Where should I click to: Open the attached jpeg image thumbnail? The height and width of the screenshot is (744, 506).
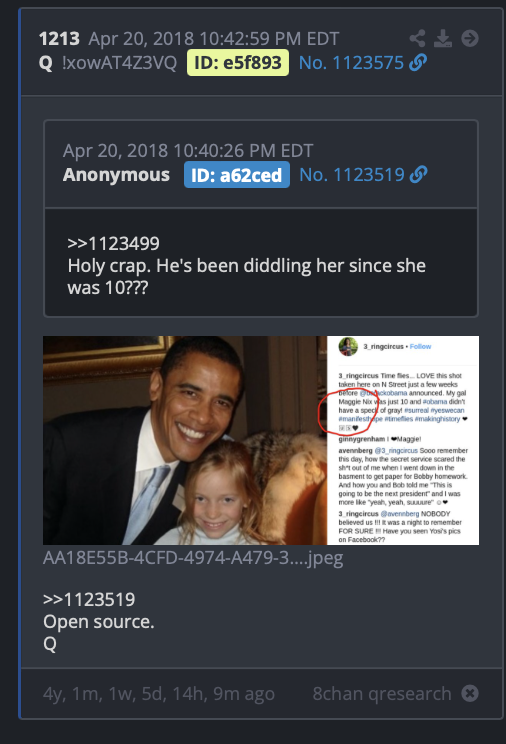261,440
